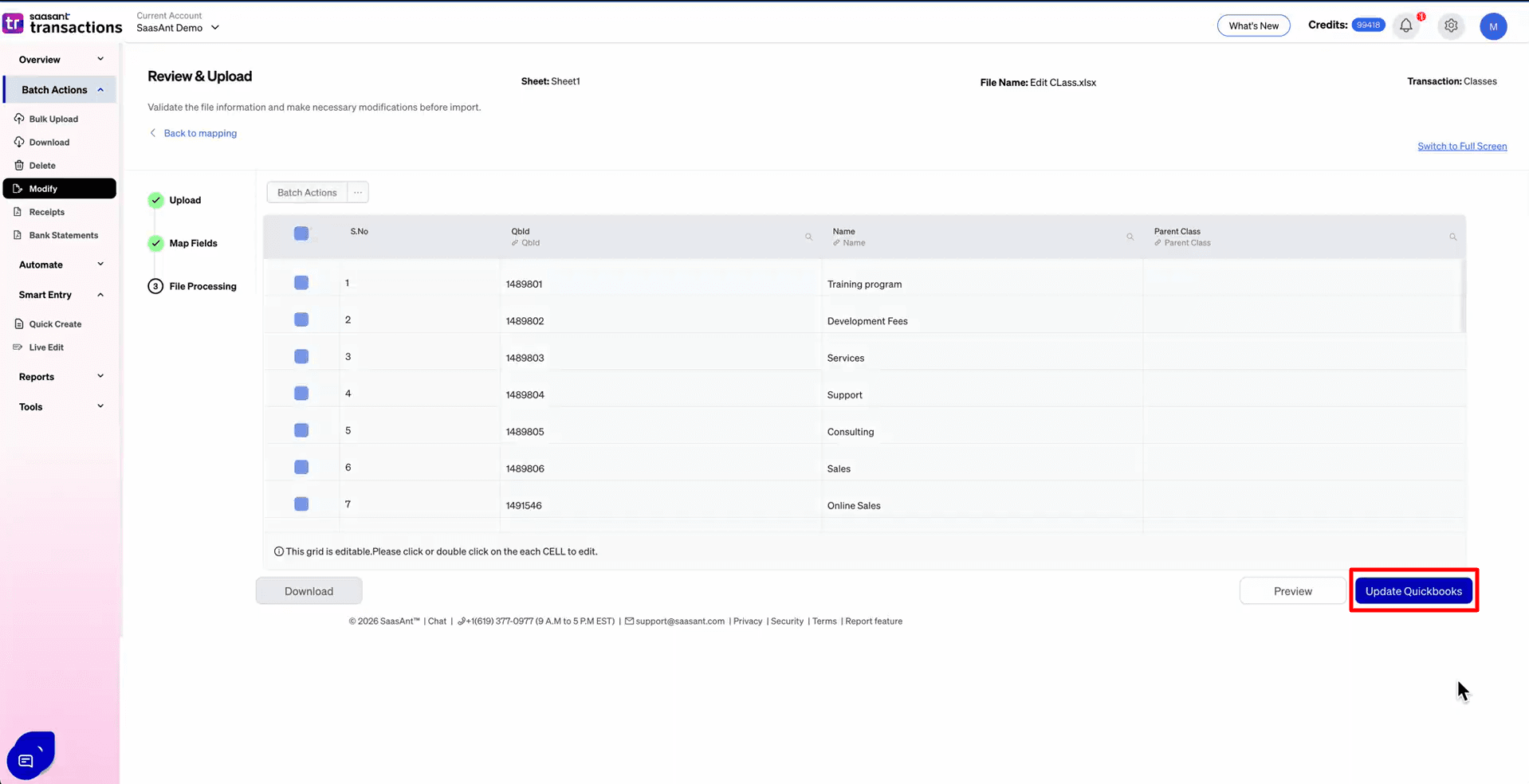The height and width of the screenshot is (784, 1529).
Task: Open the notifications bell
Action: click(1405, 25)
